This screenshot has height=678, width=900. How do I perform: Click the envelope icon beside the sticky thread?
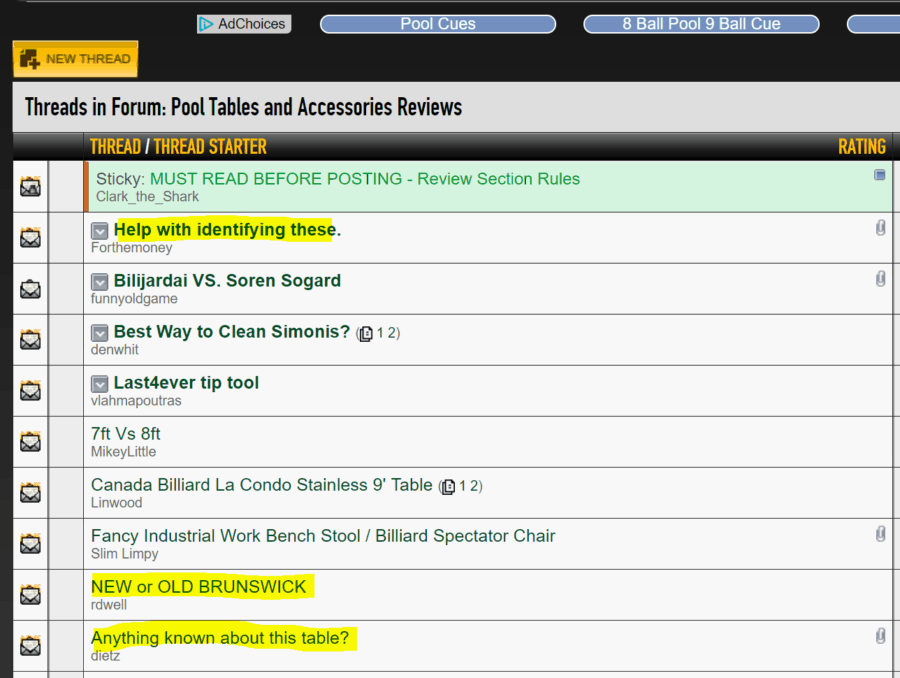click(31, 187)
